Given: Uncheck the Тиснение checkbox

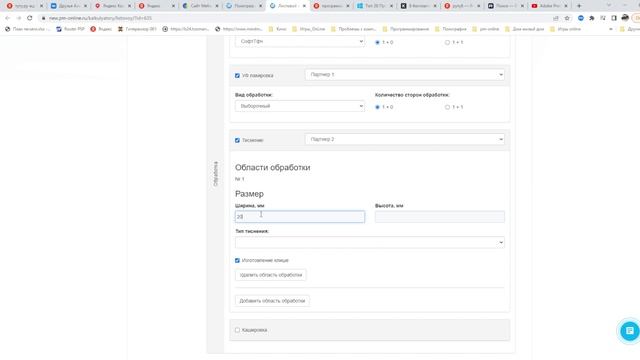Looking at the screenshot, I should (x=237, y=140).
